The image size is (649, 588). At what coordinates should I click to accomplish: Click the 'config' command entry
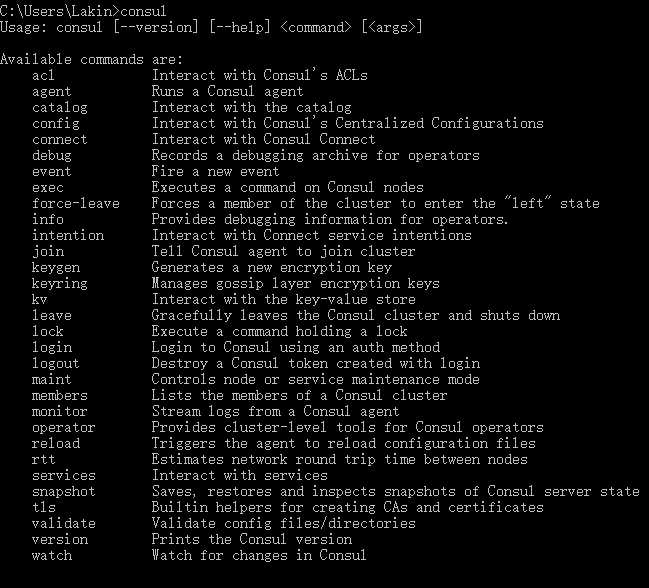55,124
